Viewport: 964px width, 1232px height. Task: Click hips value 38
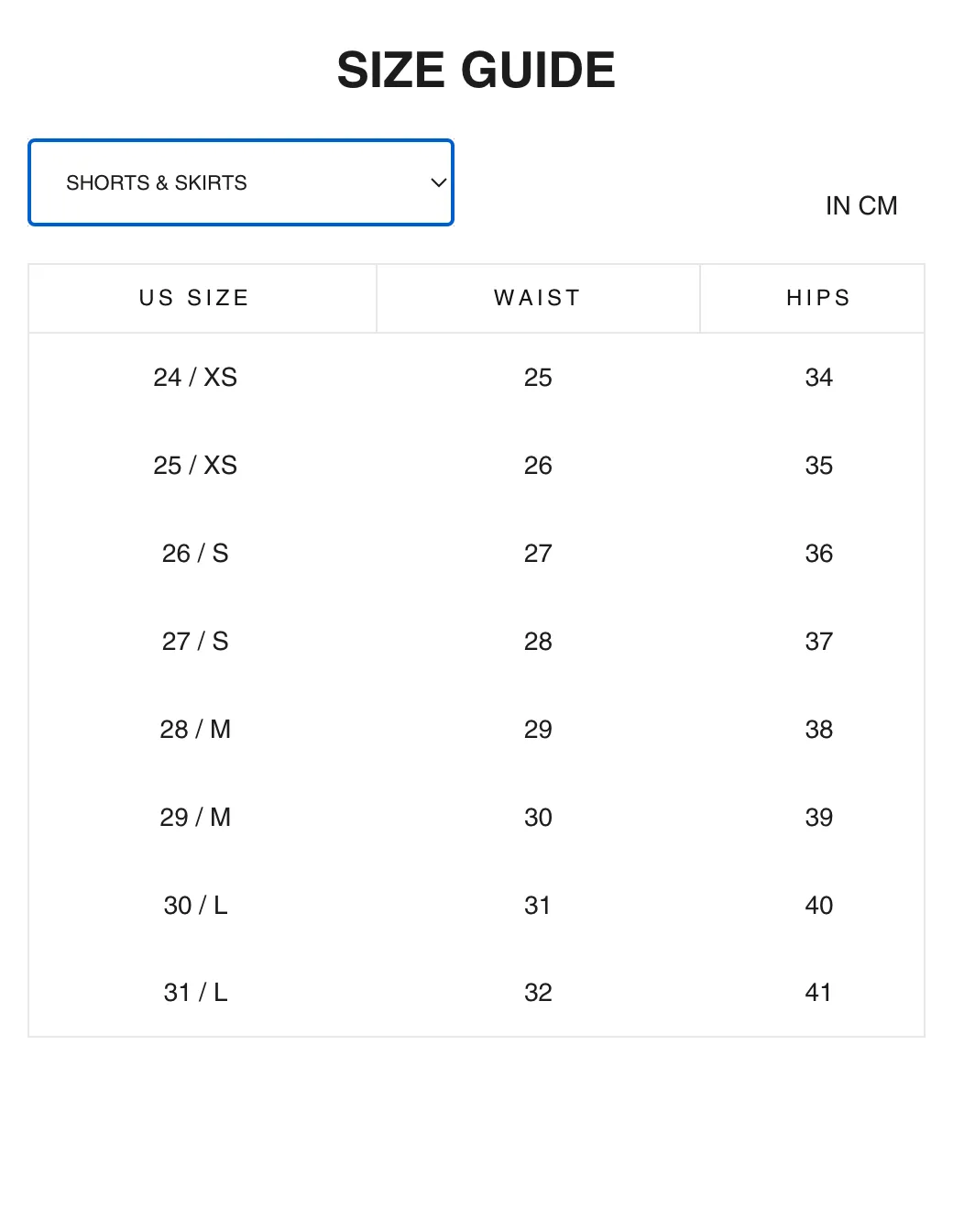[x=818, y=729]
